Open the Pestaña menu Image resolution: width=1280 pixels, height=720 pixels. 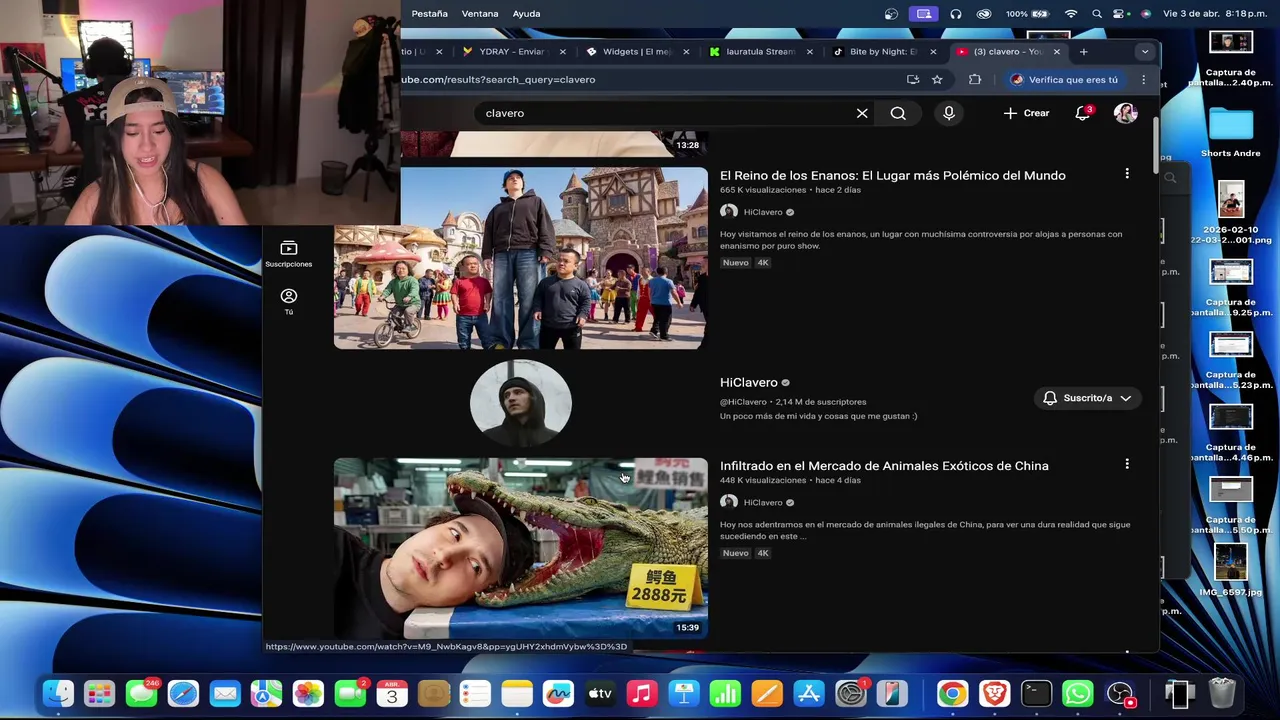click(x=429, y=14)
